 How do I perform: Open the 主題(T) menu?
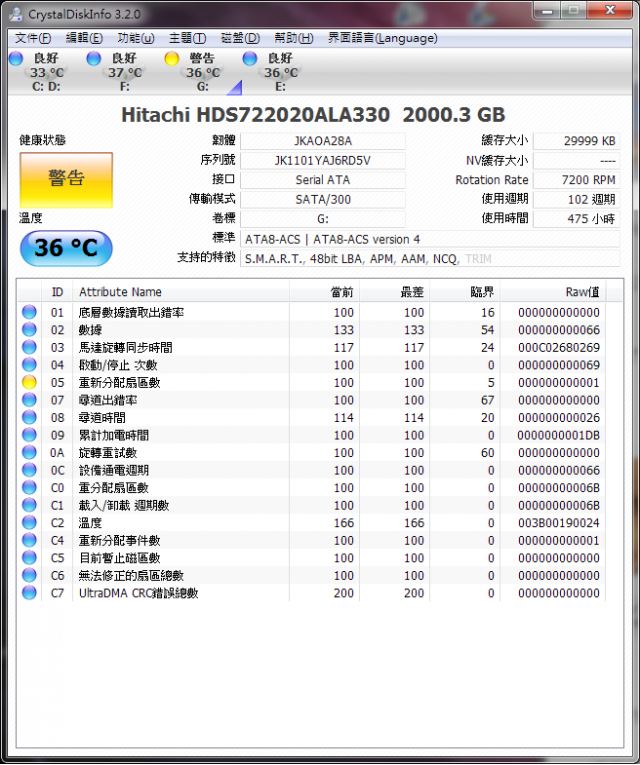[187, 38]
